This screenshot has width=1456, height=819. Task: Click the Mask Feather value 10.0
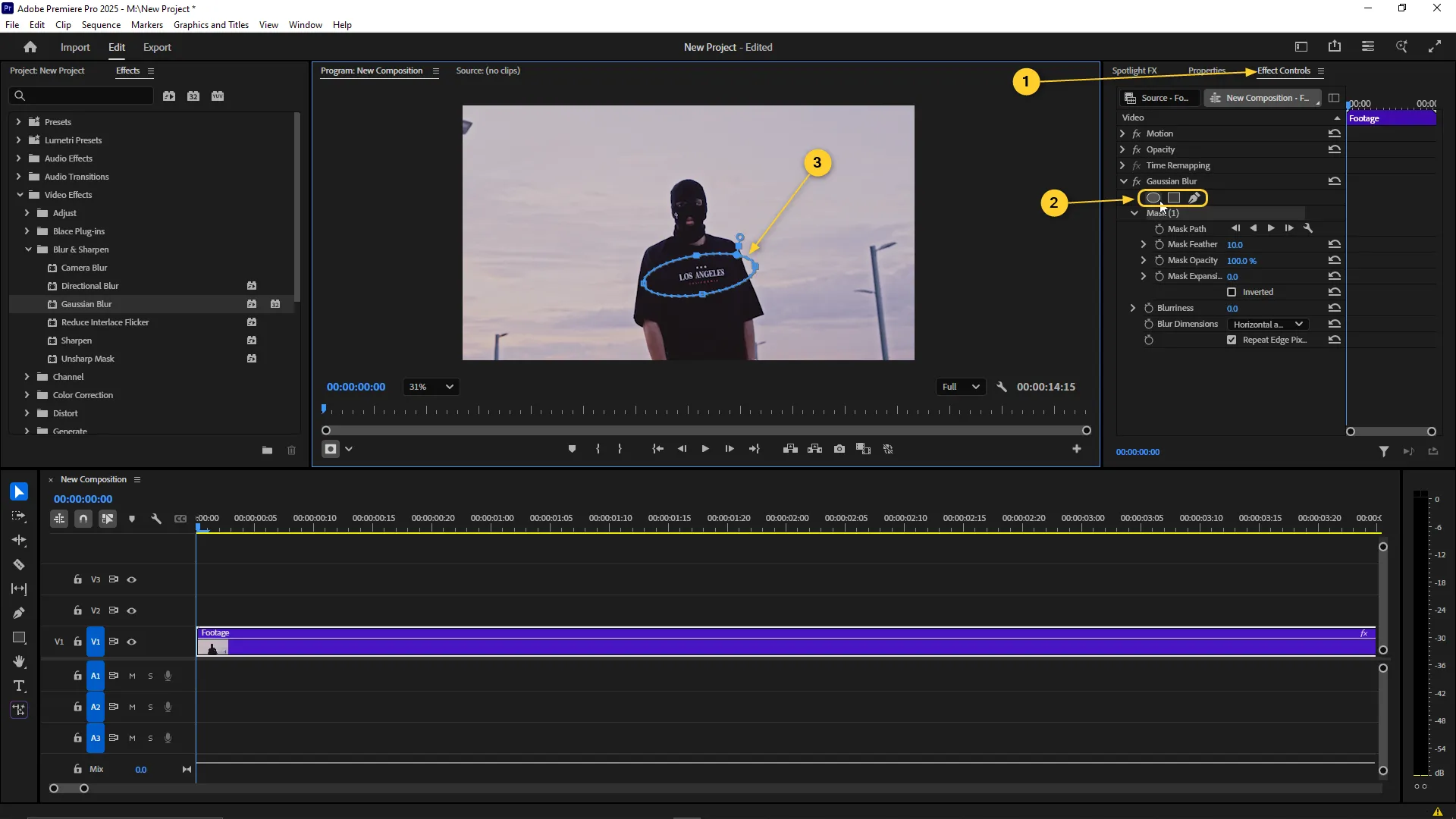pos(1235,245)
